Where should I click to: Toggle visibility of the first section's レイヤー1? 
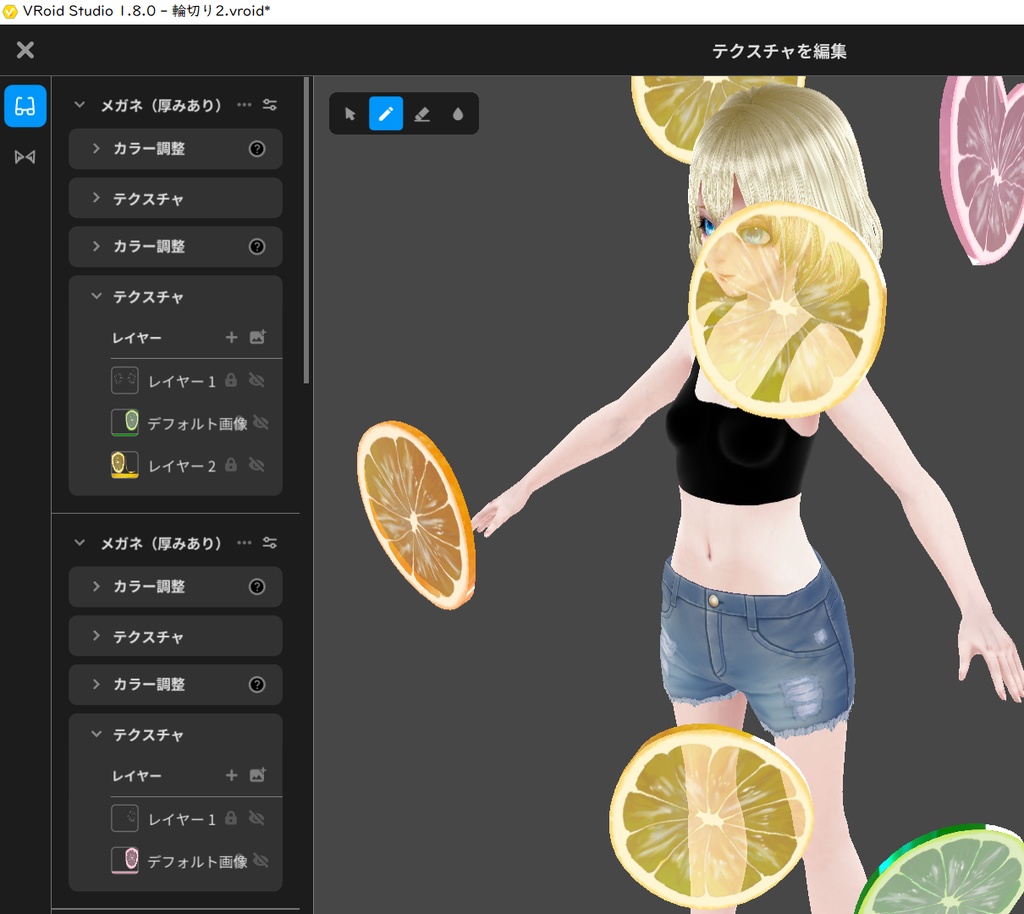[257, 381]
